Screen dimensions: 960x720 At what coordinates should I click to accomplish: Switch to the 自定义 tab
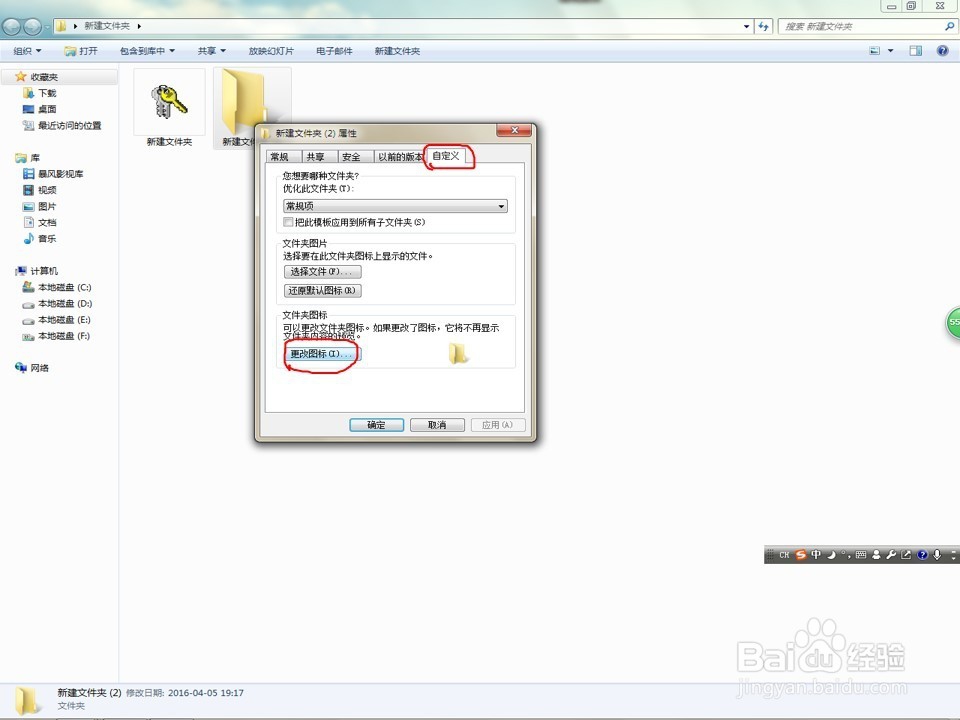point(446,156)
